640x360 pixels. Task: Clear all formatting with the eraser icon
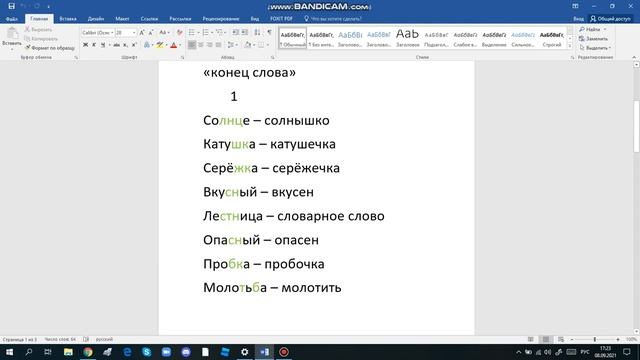179,33
